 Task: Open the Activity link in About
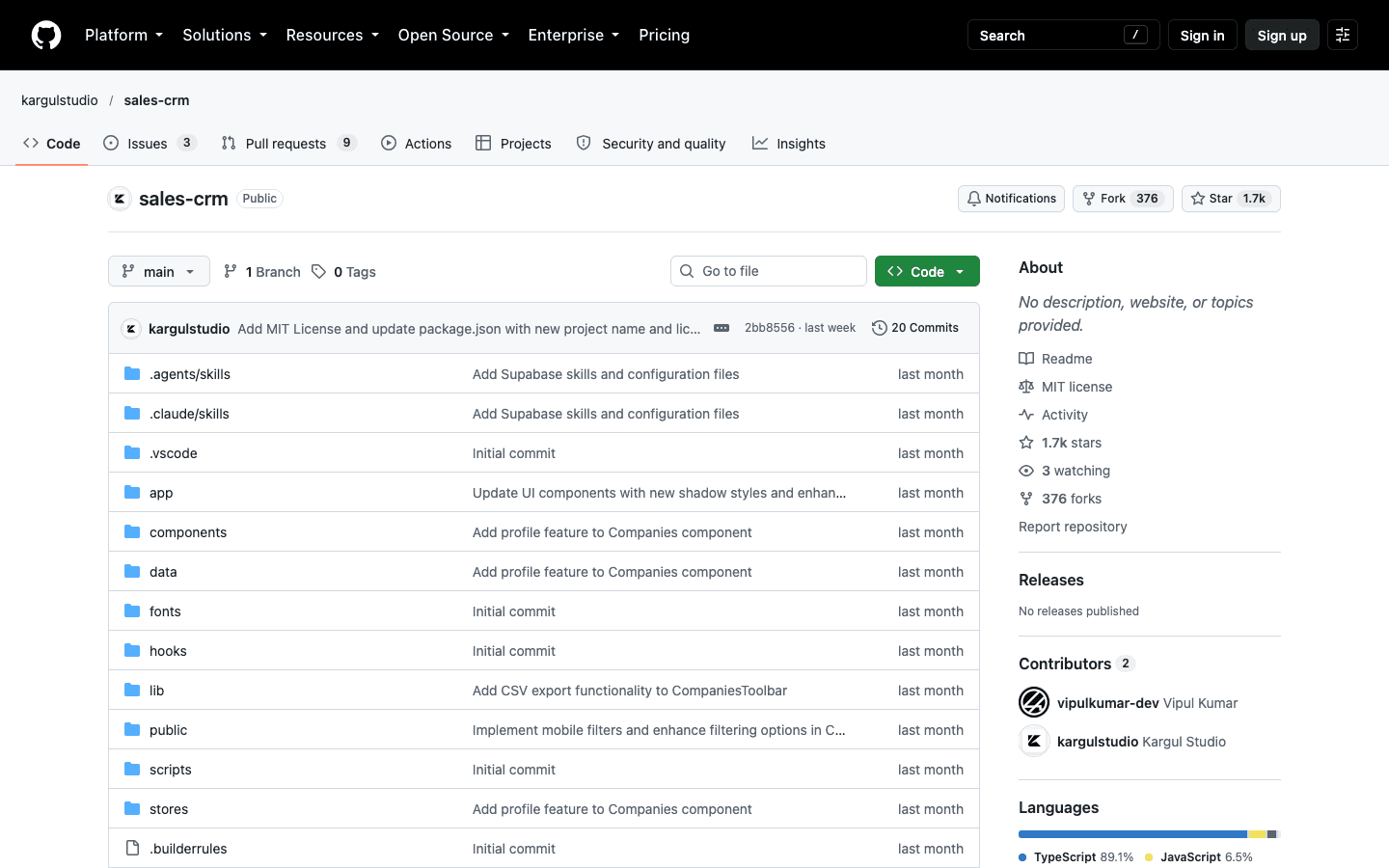pyautogui.click(x=1053, y=415)
